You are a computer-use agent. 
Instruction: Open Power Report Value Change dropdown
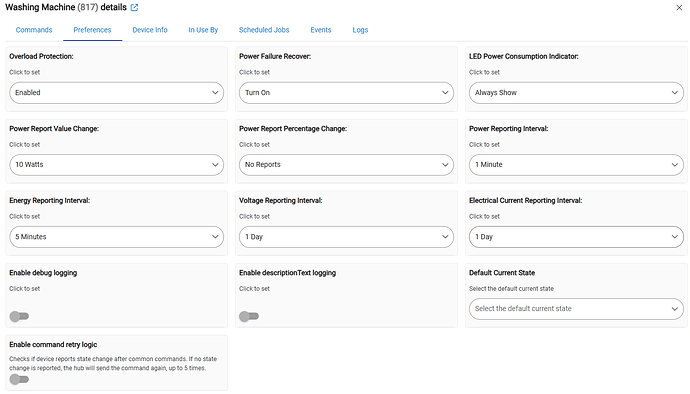(117, 165)
